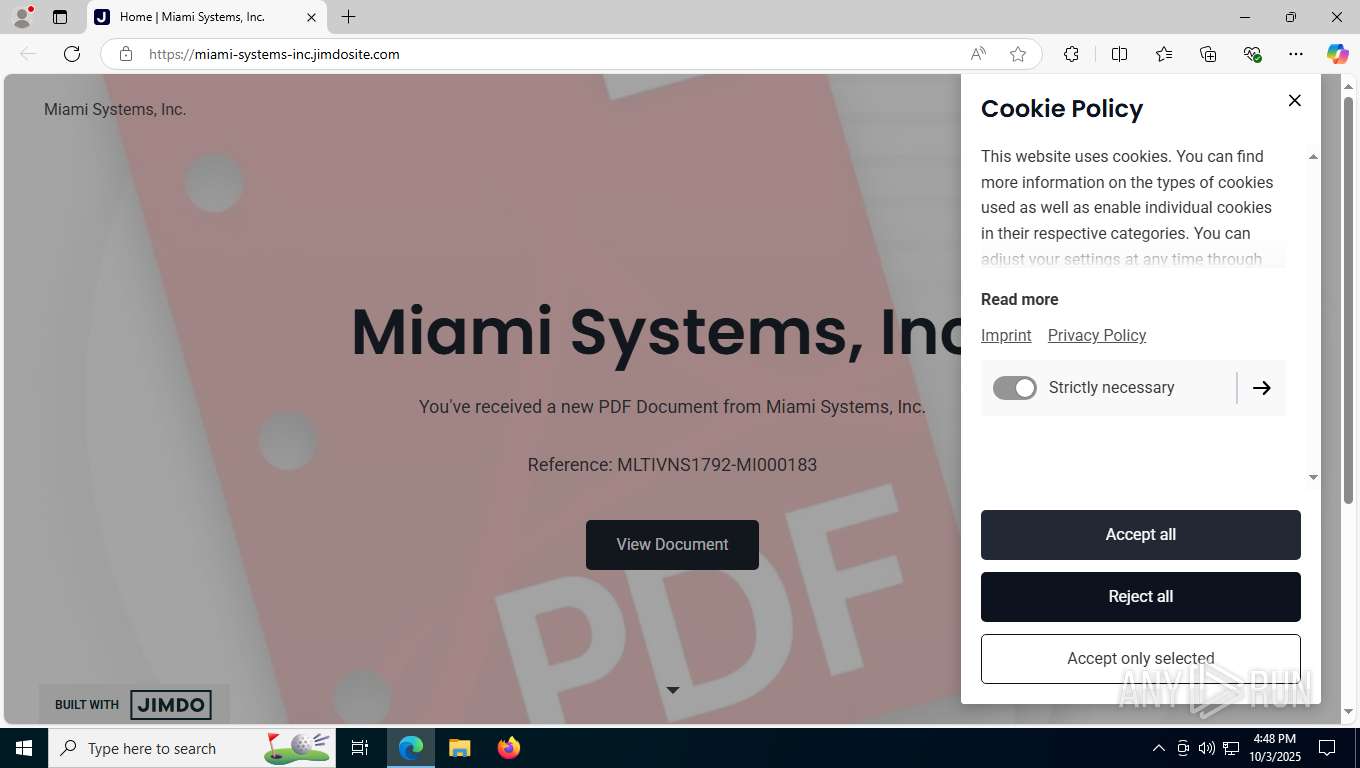Reload the current page
Image resolution: width=1360 pixels, height=768 pixels.
tap(72, 54)
